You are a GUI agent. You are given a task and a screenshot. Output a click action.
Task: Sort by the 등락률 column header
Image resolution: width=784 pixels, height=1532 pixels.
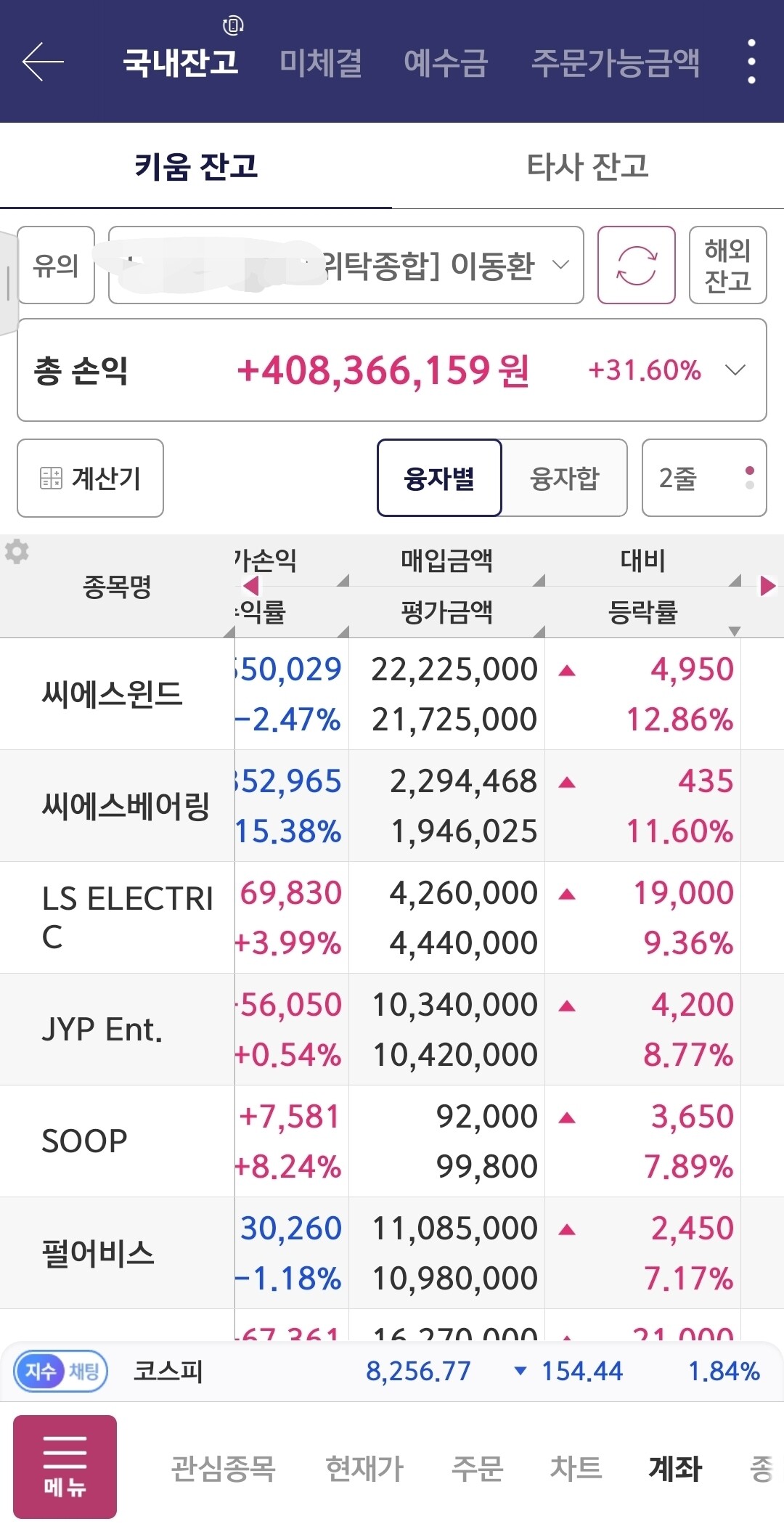(642, 612)
